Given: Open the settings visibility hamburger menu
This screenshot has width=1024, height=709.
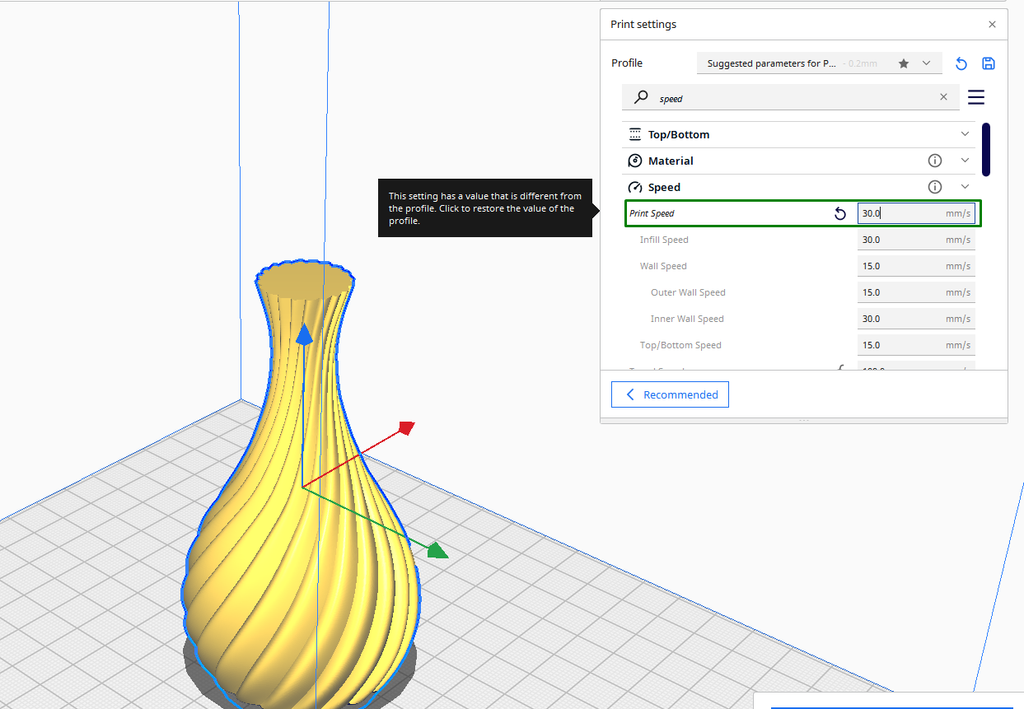Looking at the screenshot, I should pos(976,97).
